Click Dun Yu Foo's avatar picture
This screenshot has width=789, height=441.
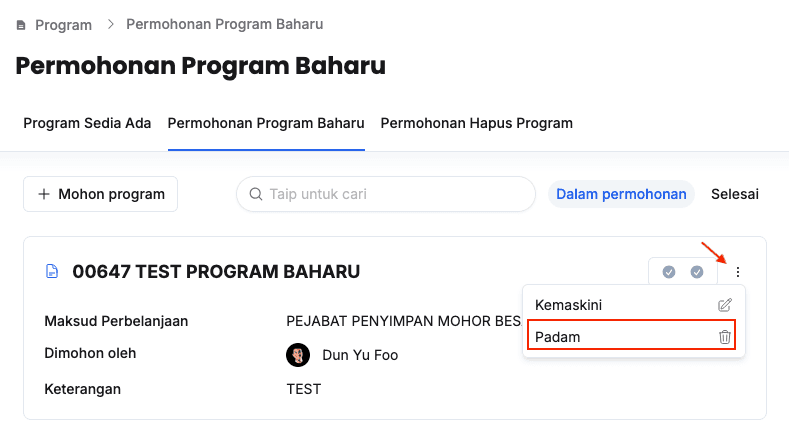pyautogui.click(x=298, y=355)
